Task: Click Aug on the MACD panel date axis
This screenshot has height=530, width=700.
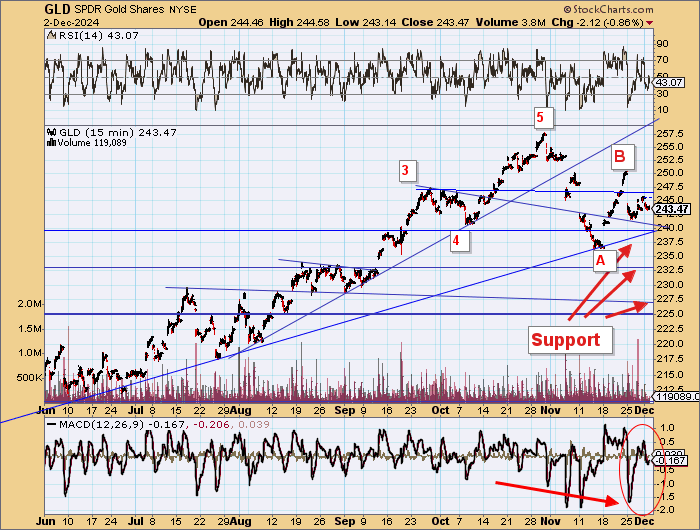Action: (241, 521)
